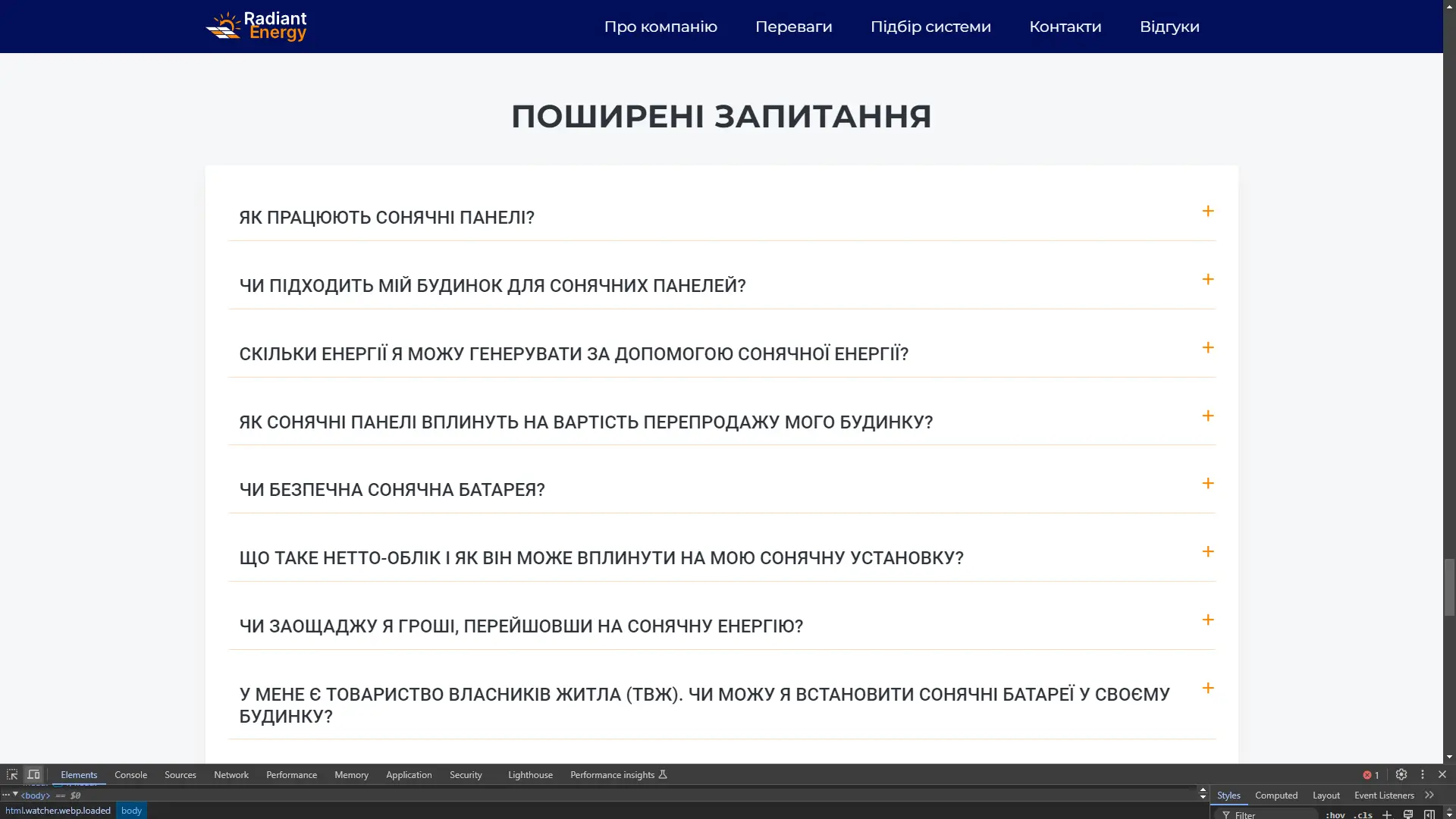Open the Performance insights tab
The image size is (1456, 819).
[x=618, y=774]
